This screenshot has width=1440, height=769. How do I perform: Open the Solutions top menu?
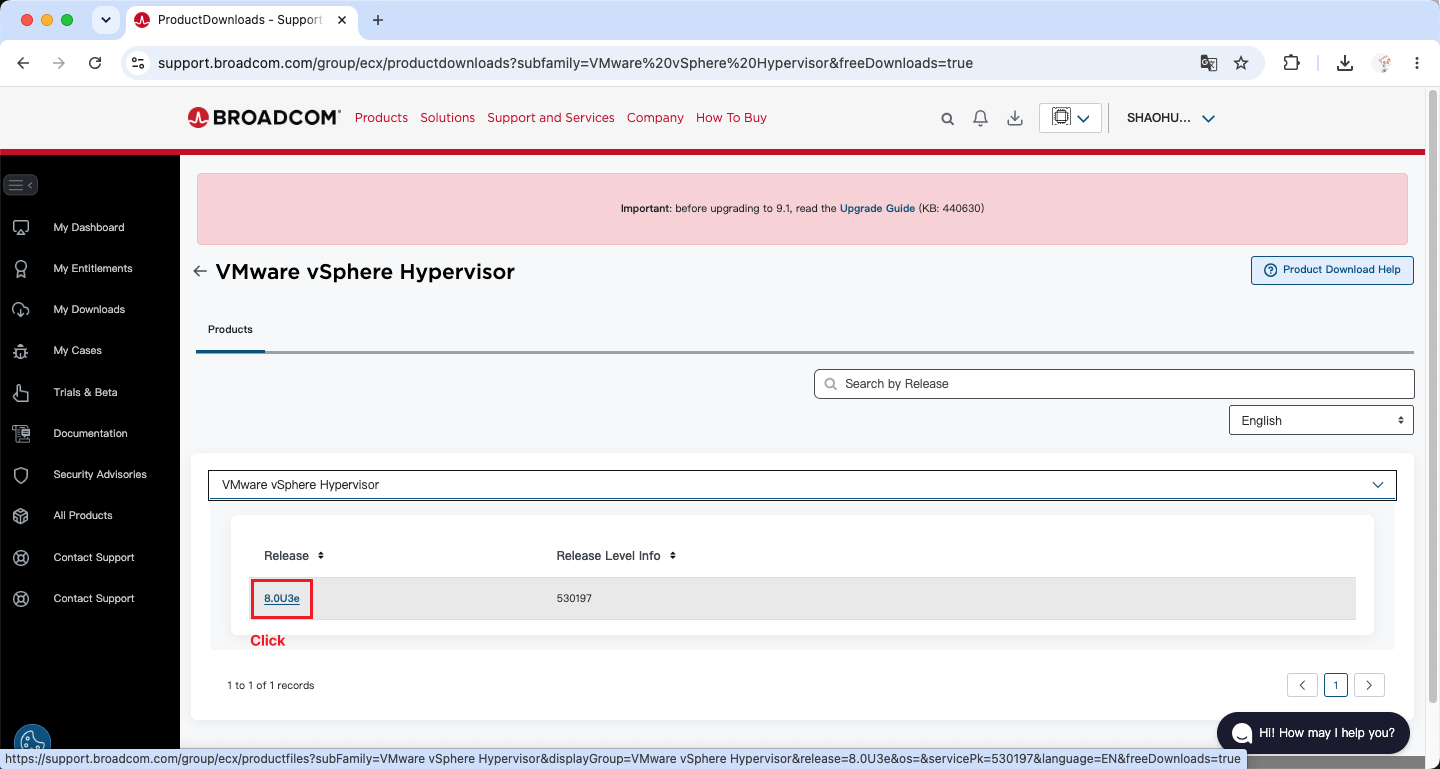click(x=447, y=118)
